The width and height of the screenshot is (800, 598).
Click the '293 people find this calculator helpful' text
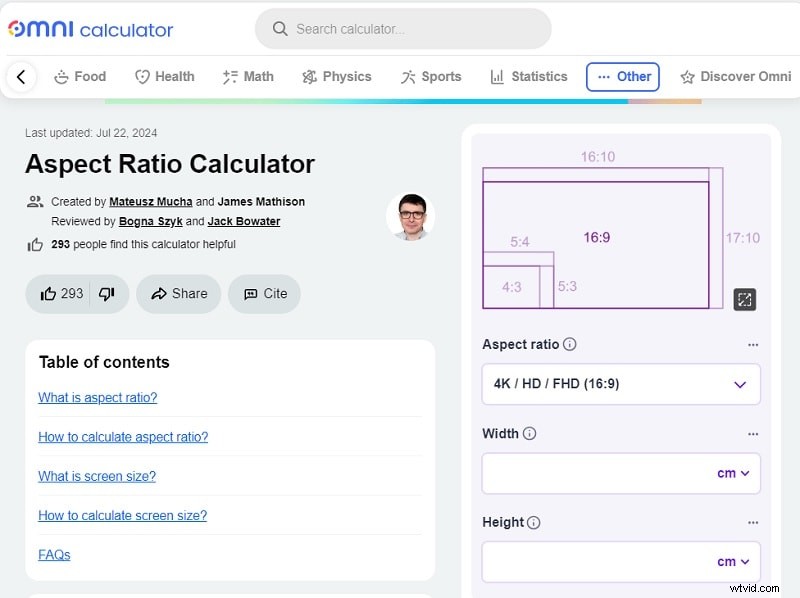143,244
